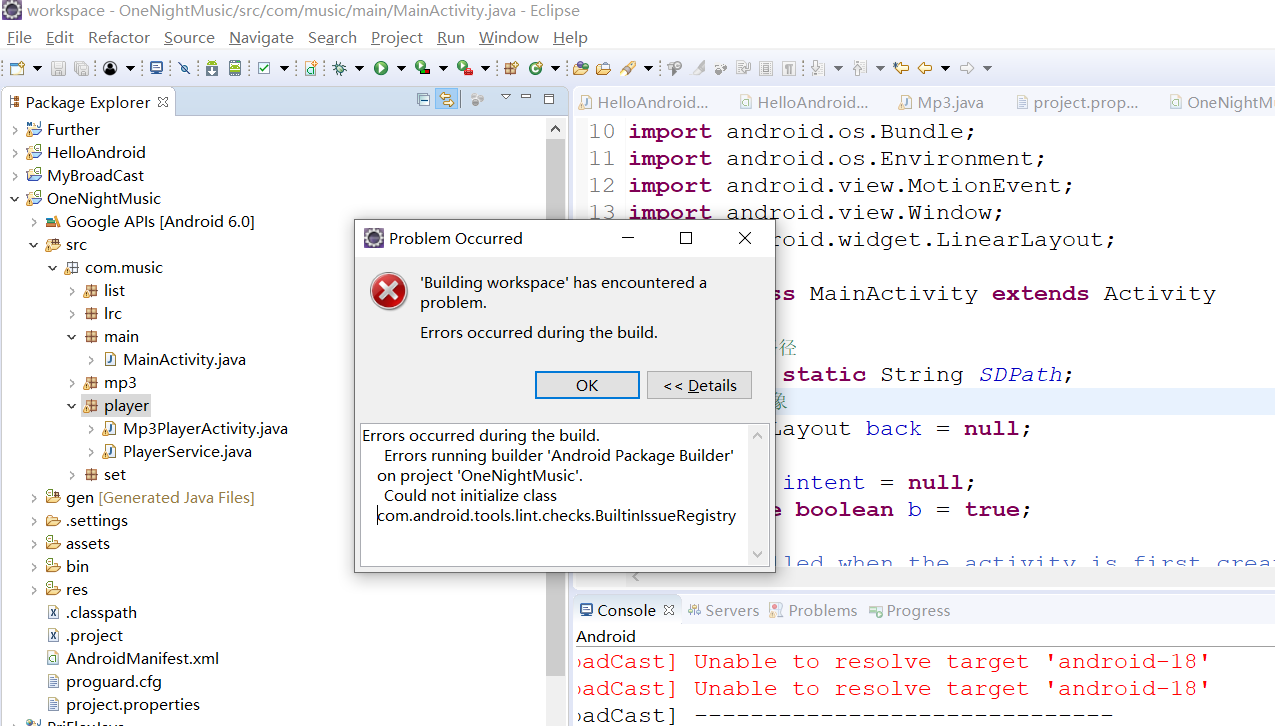Collapse the src folder node
The height and width of the screenshot is (726, 1275).
pyautogui.click(x=34, y=245)
